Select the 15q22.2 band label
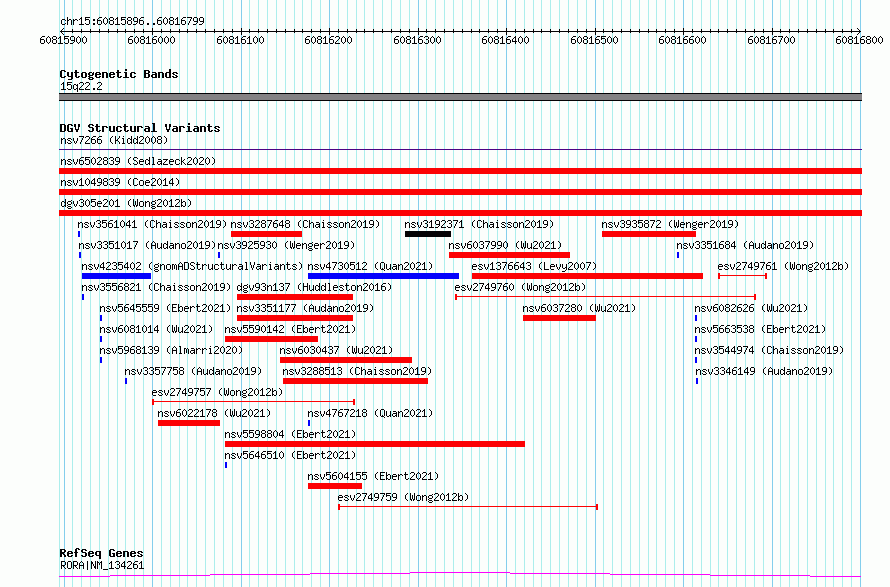The image size is (890, 587). pos(81,86)
